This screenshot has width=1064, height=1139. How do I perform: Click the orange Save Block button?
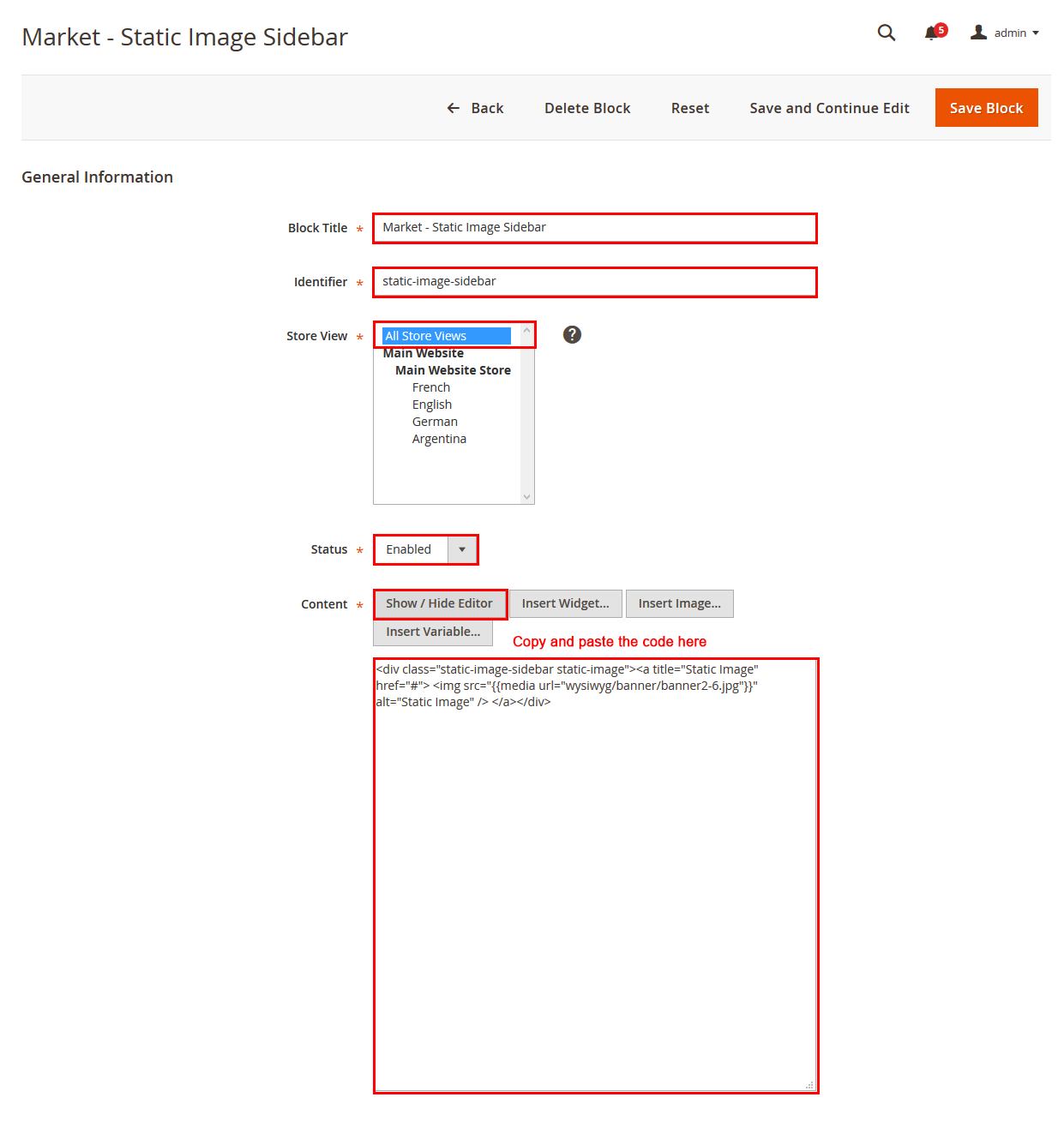pyautogui.click(x=986, y=108)
